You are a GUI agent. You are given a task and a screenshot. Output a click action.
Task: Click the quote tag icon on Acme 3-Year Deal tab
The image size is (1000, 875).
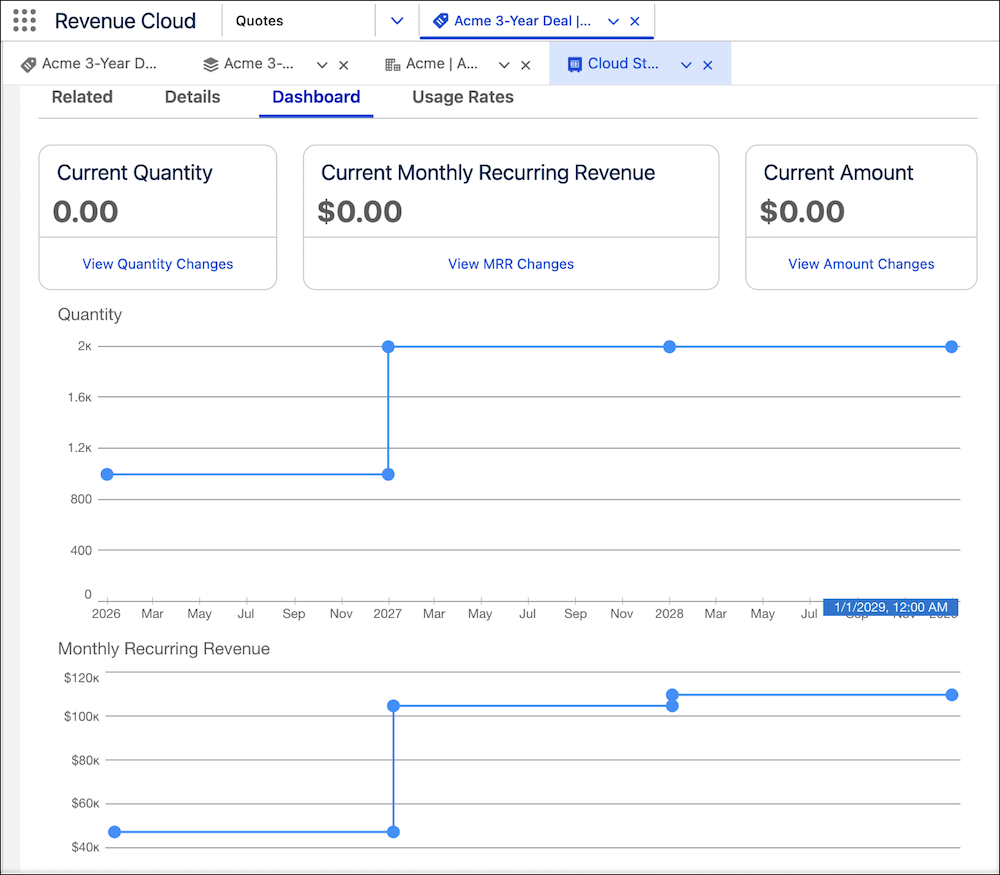pos(440,21)
